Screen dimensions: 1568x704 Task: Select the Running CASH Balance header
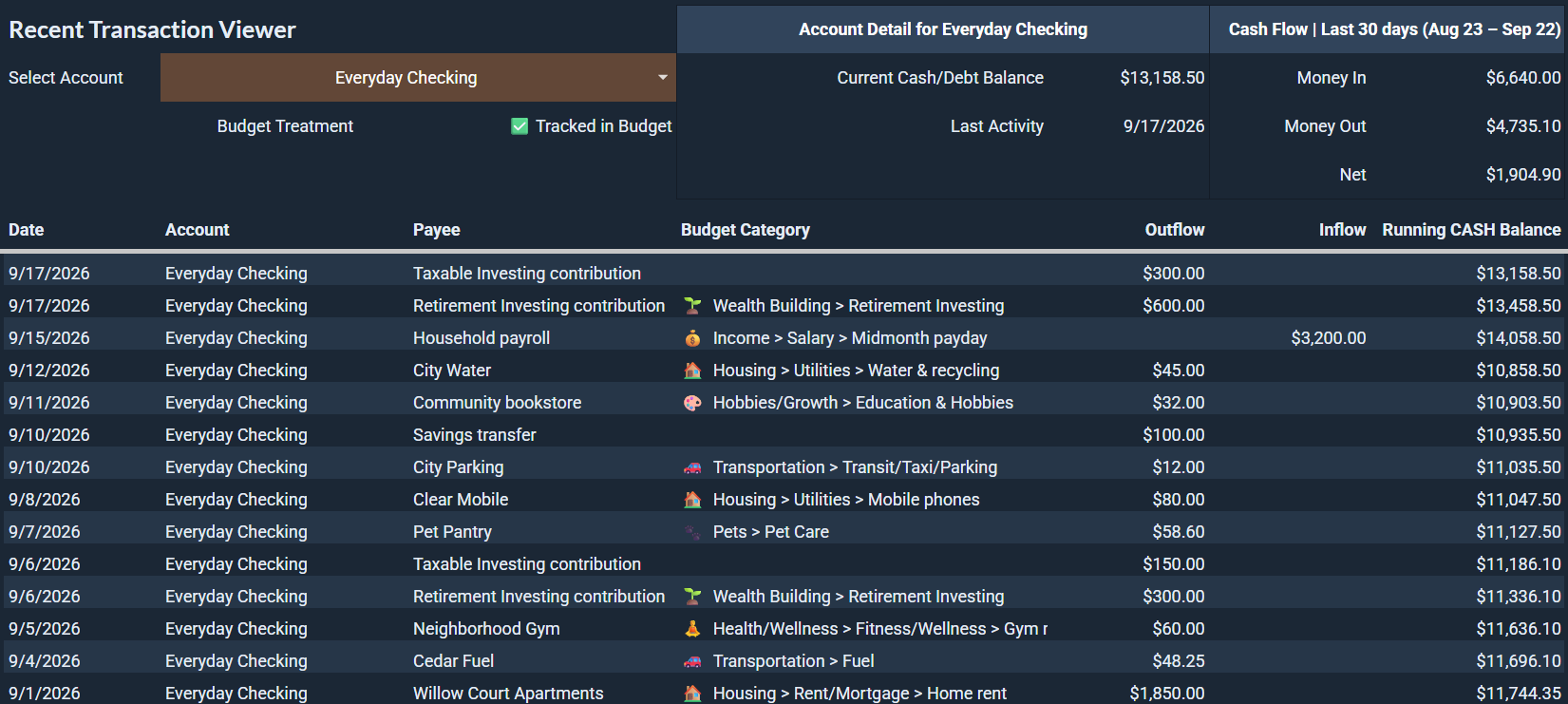[1471, 230]
